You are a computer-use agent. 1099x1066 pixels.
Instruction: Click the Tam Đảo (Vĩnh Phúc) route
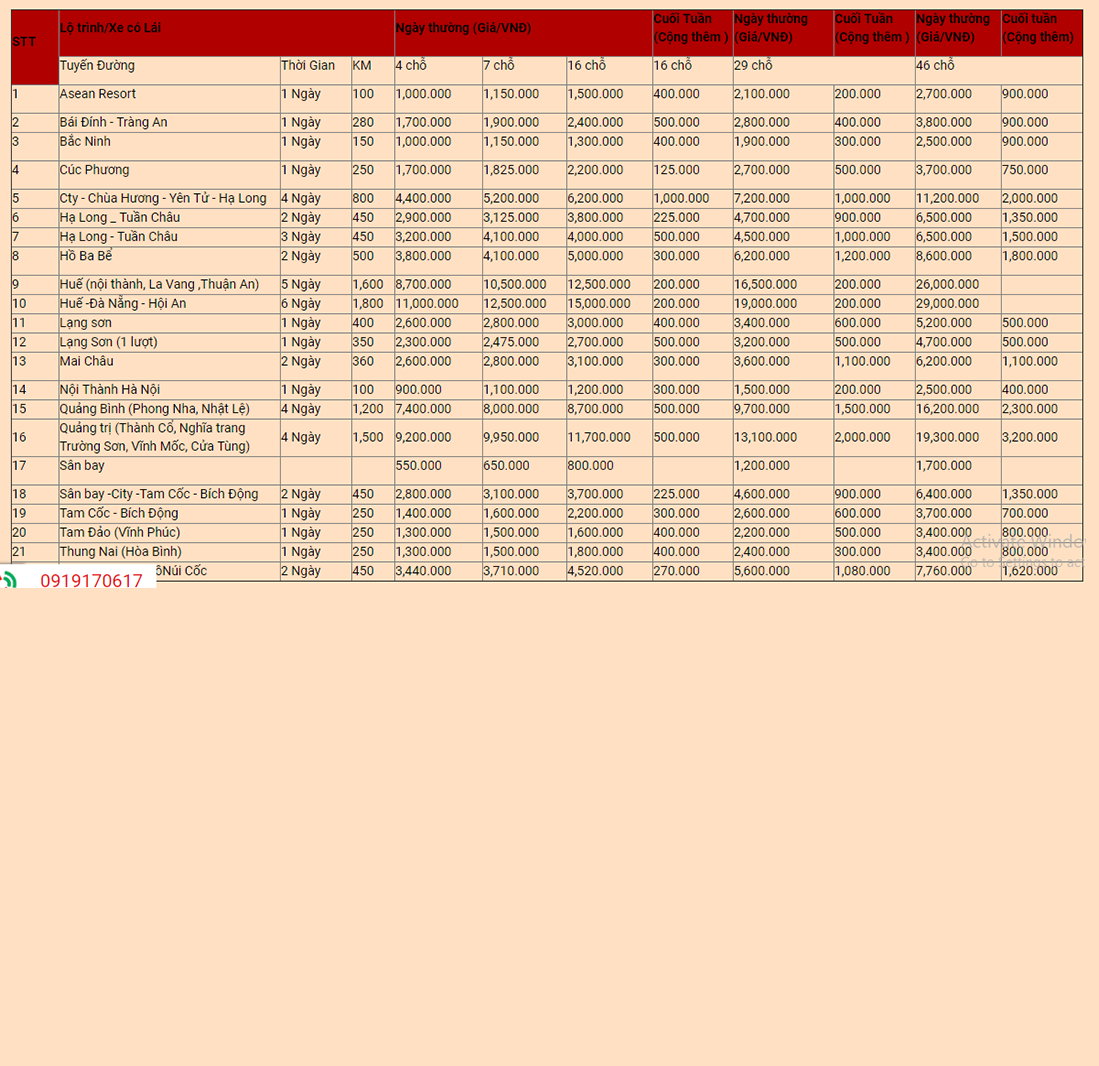120,532
